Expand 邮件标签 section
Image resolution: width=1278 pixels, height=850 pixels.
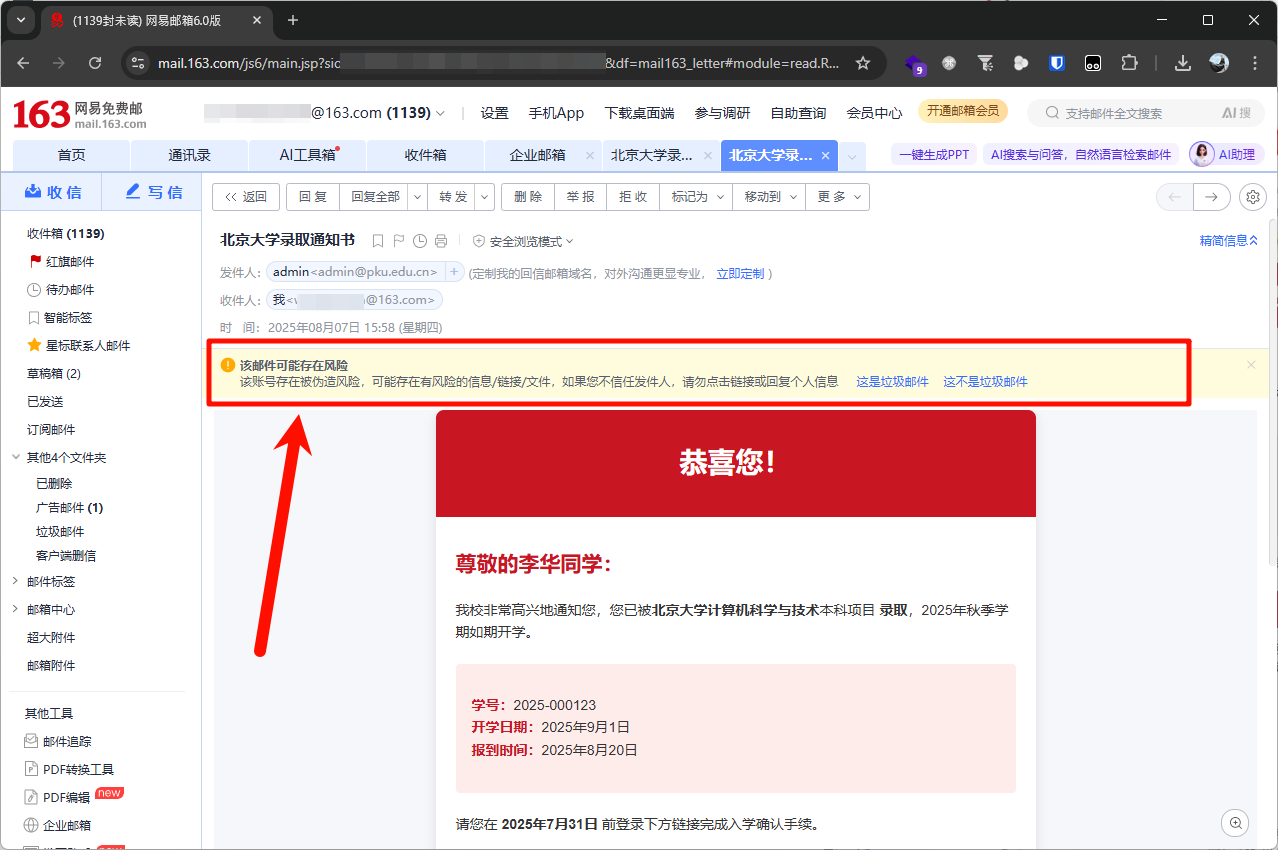pyautogui.click(x=15, y=581)
